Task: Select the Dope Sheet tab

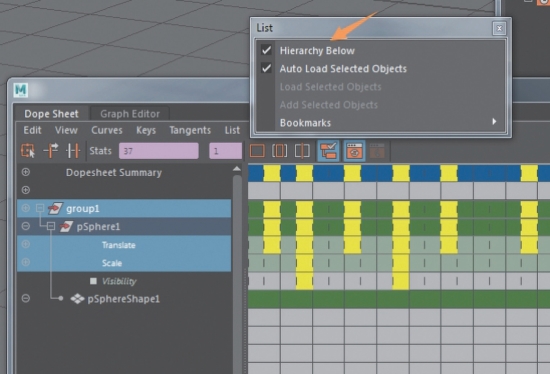Action: (x=51, y=114)
